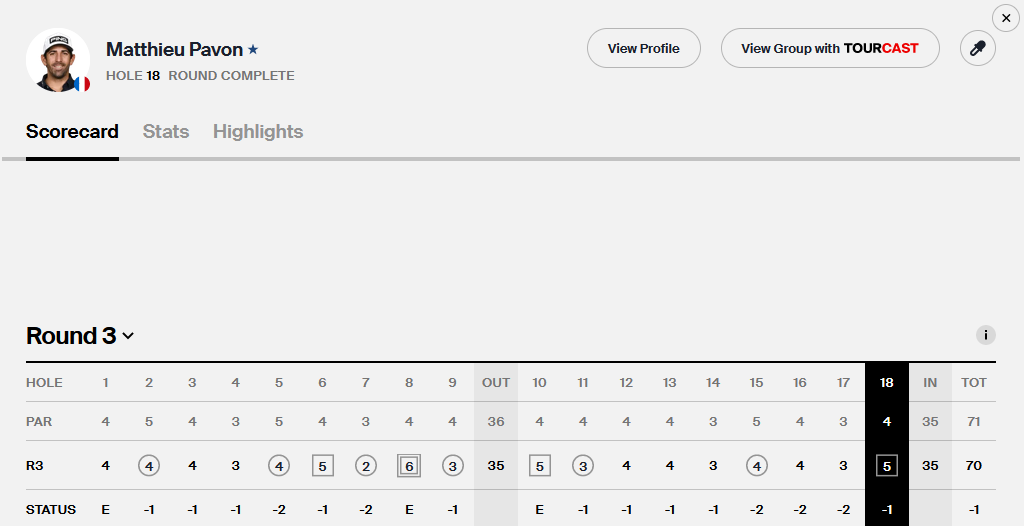Close the scorecard panel with X

pyautogui.click(x=1005, y=18)
